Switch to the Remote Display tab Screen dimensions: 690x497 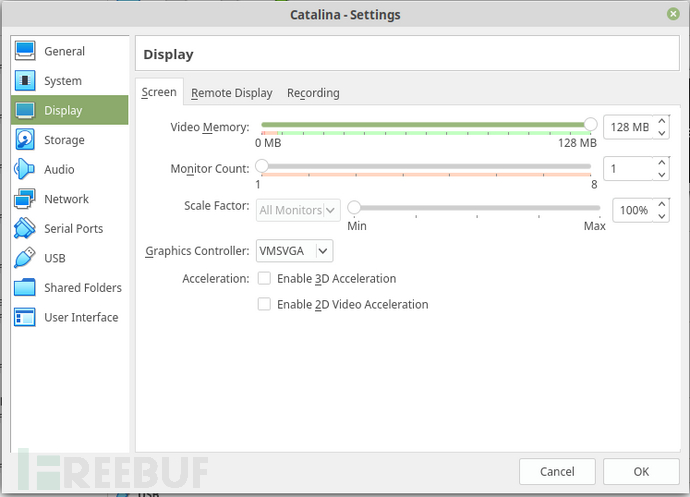pos(232,93)
